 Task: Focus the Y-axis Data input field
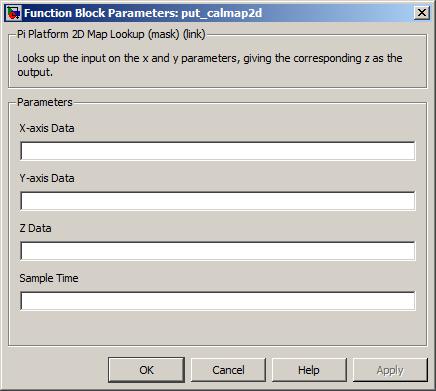[218, 201]
